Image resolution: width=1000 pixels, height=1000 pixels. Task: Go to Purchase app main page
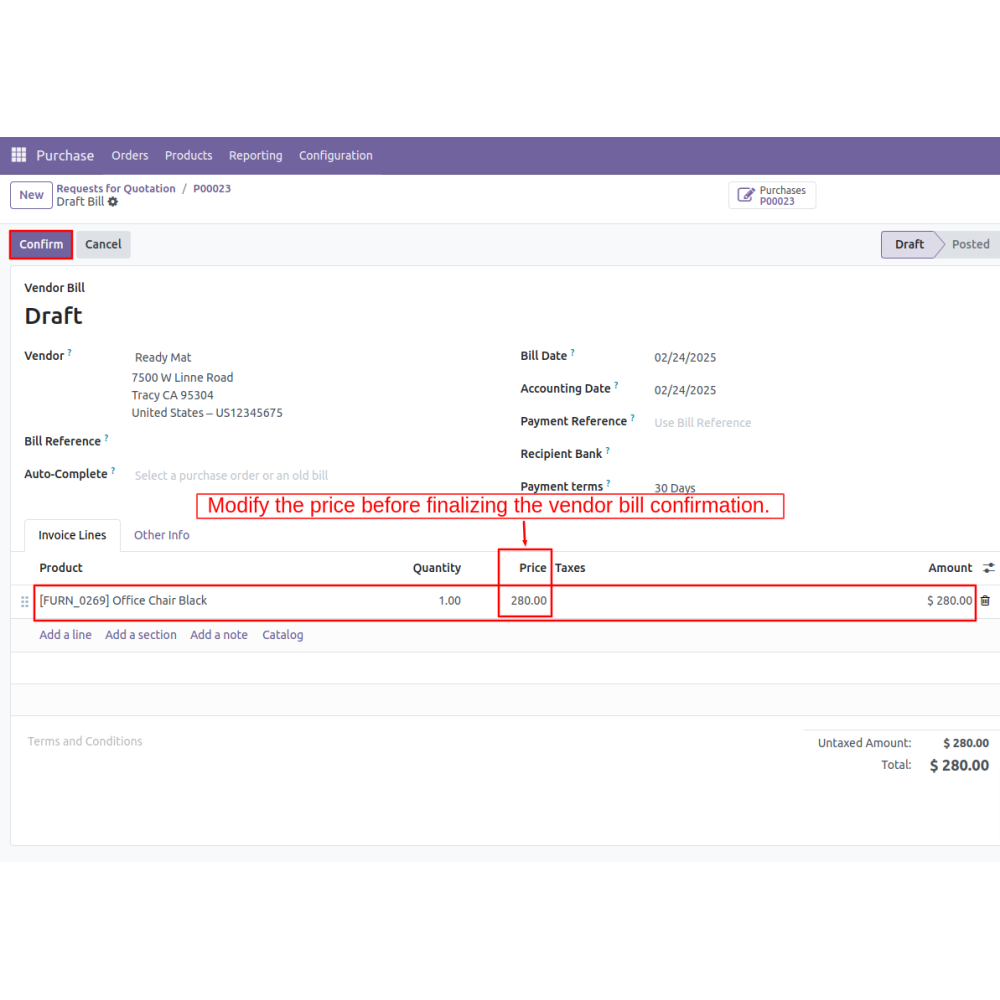pos(65,156)
